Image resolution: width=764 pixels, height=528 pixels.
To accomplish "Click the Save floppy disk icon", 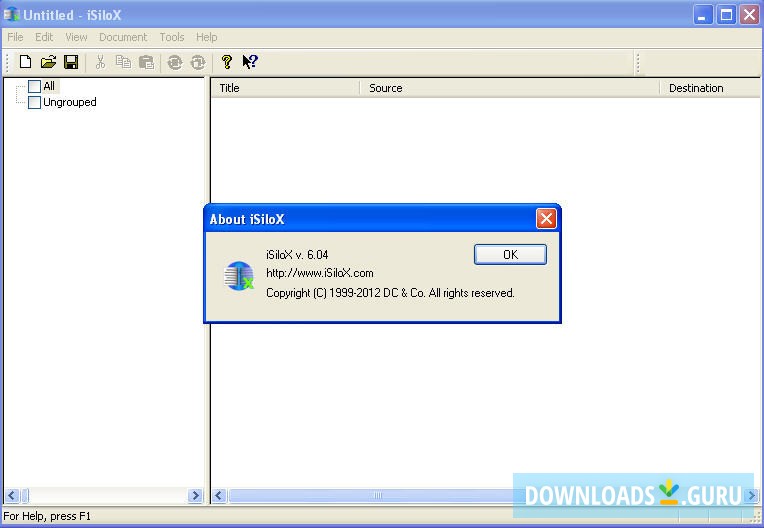I will [x=71, y=62].
